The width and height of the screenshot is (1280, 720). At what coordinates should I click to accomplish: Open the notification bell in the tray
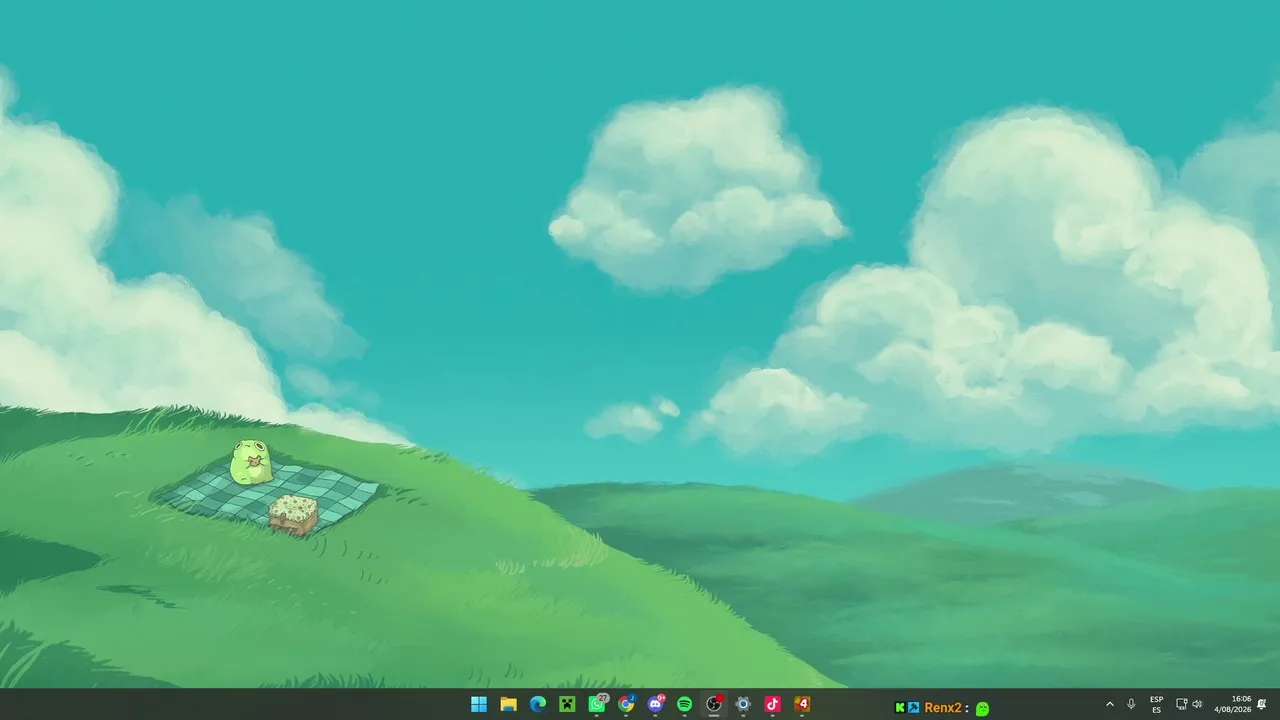1262,704
